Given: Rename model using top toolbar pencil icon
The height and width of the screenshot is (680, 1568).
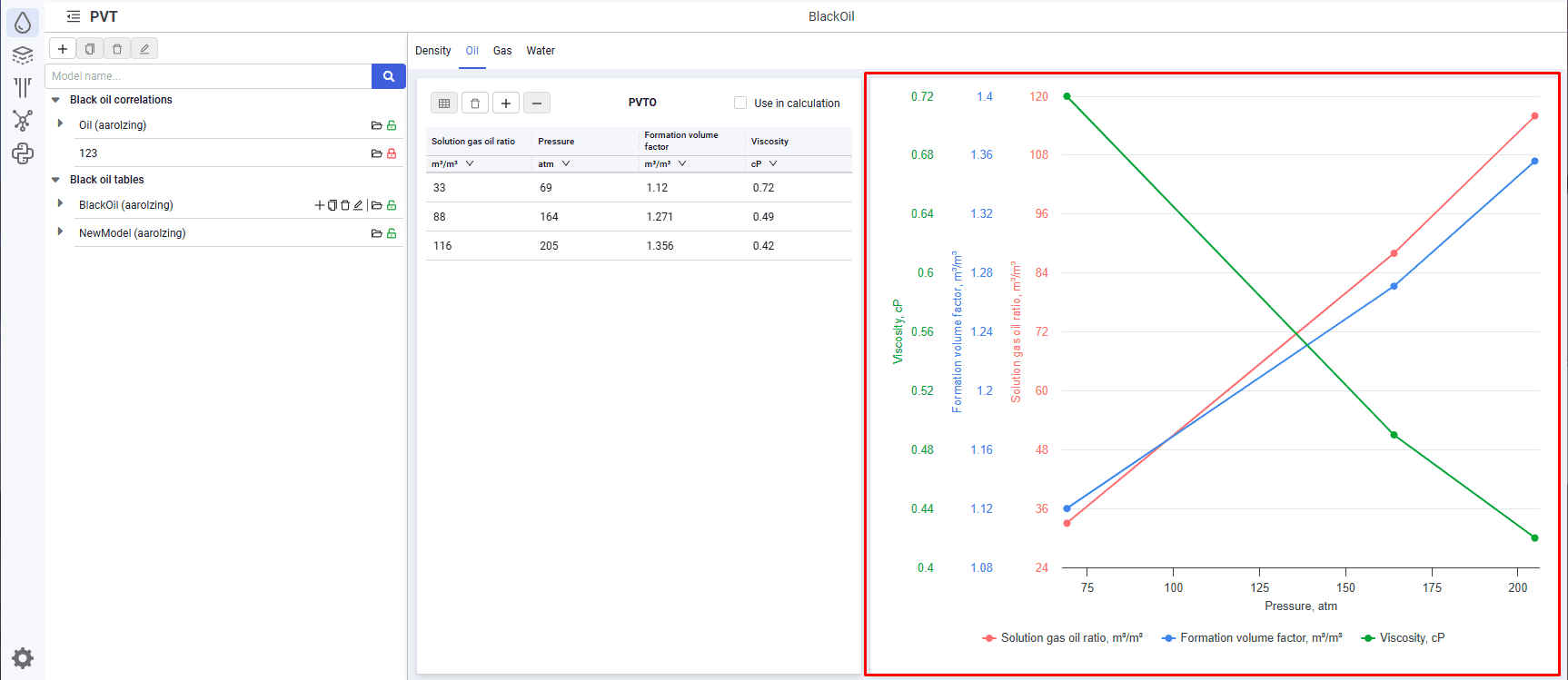Looking at the screenshot, I should [x=144, y=49].
